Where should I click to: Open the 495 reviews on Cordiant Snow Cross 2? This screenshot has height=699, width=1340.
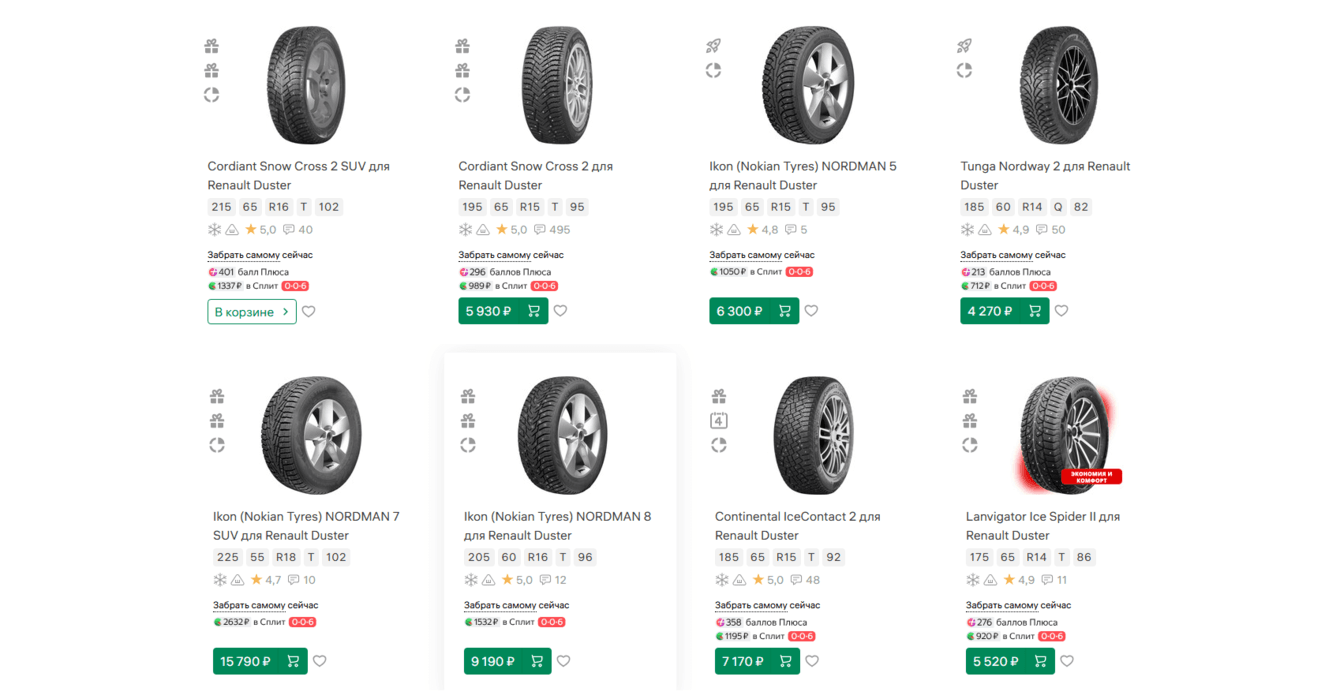click(x=552, y=230)
